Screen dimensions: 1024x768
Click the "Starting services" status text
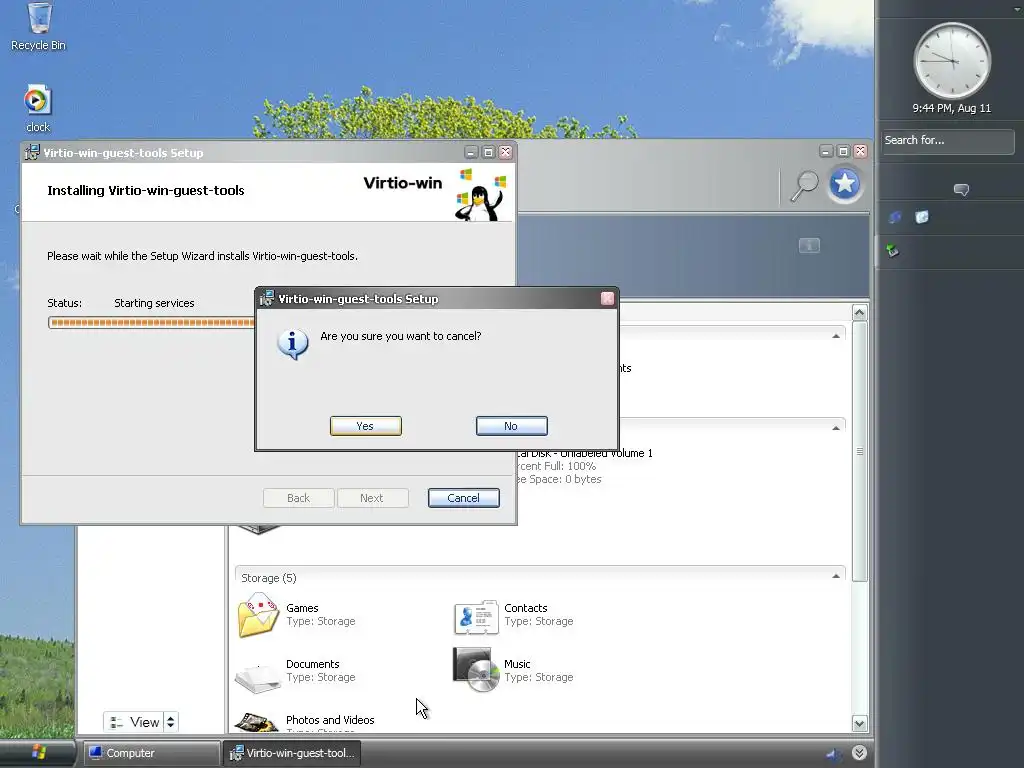(x=154, y=303)
